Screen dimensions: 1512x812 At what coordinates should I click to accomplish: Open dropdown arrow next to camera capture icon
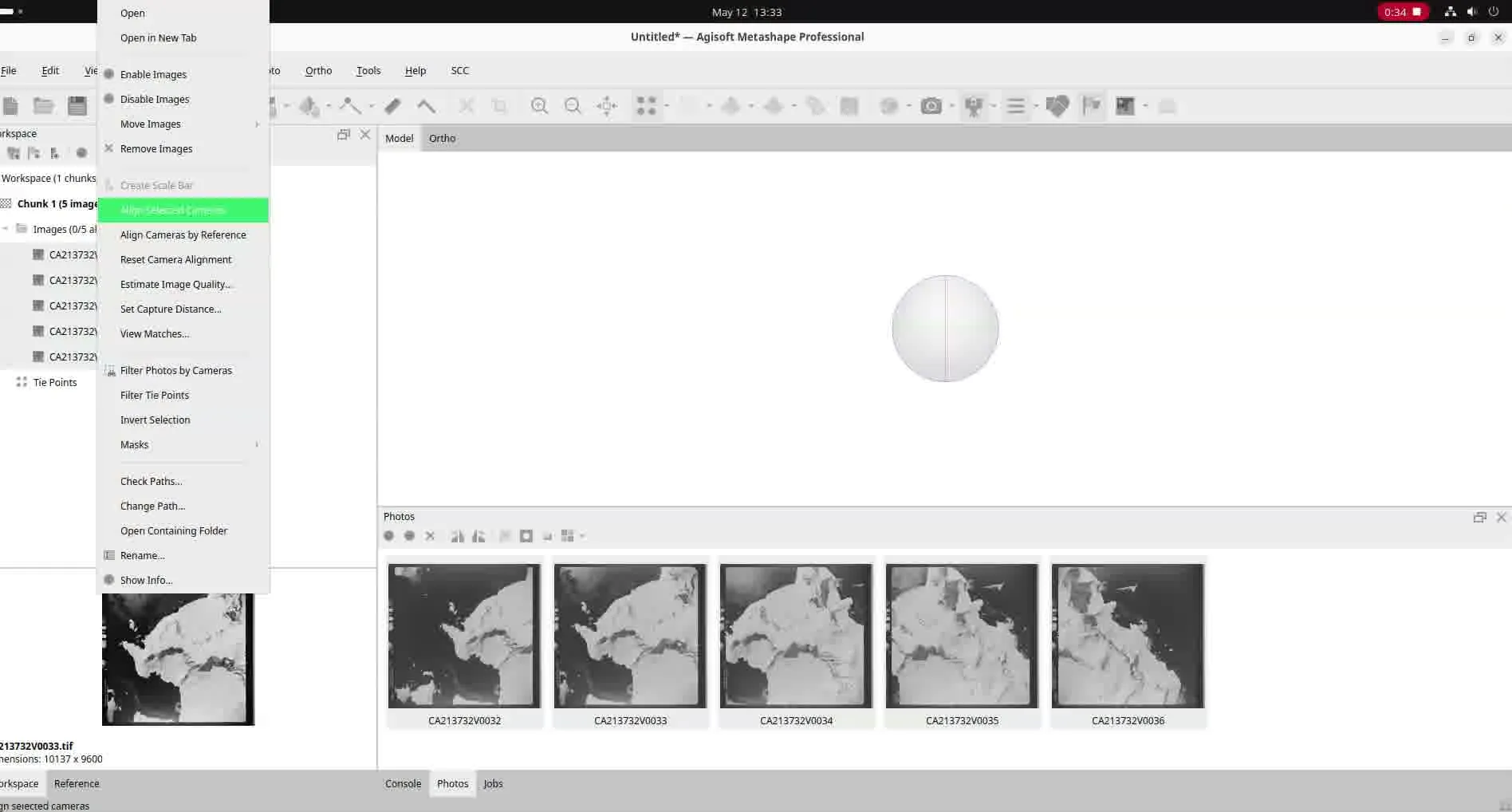[951, 106]
